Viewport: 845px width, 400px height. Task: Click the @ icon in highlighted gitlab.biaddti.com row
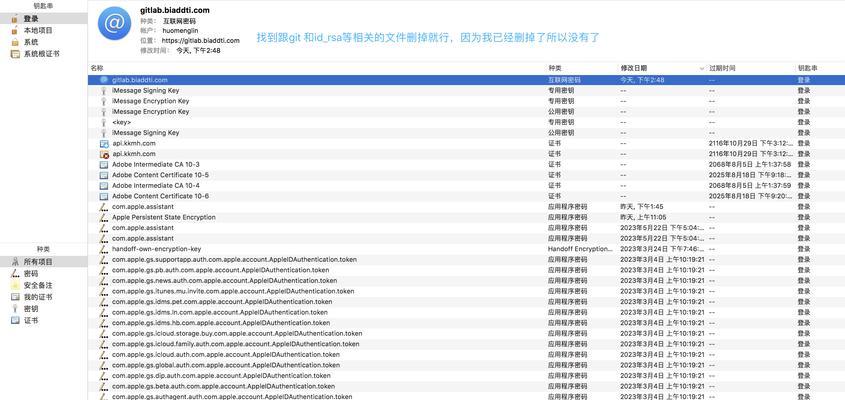pos(104,80)
